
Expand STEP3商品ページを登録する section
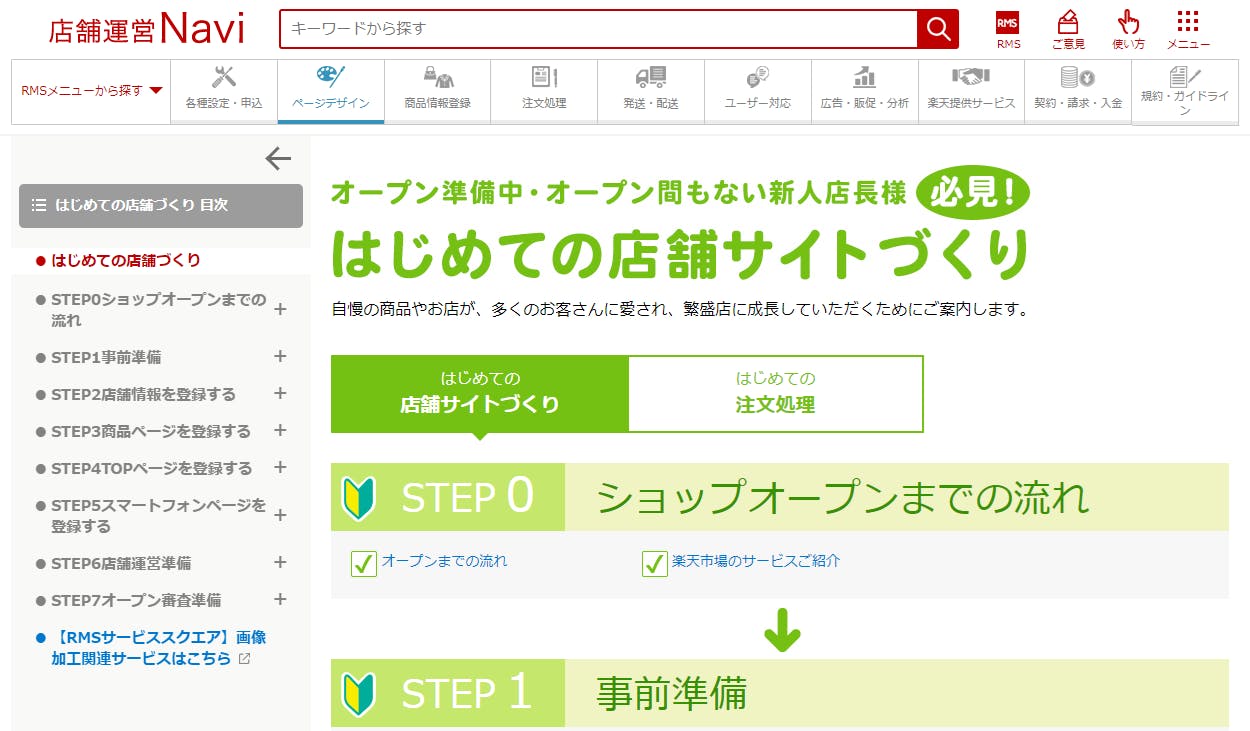280,430
